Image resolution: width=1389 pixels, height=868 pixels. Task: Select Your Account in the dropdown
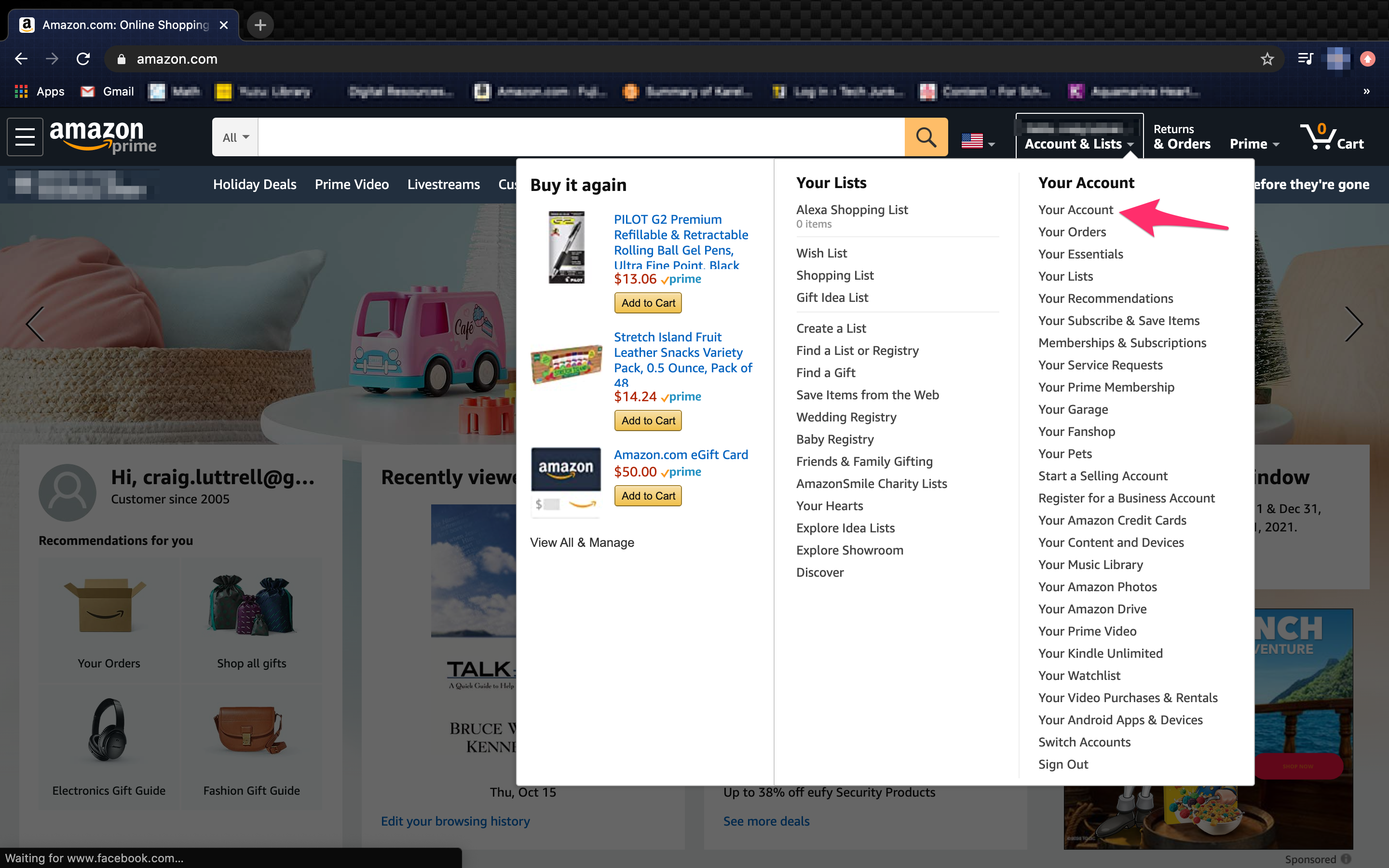(1076, 210)
